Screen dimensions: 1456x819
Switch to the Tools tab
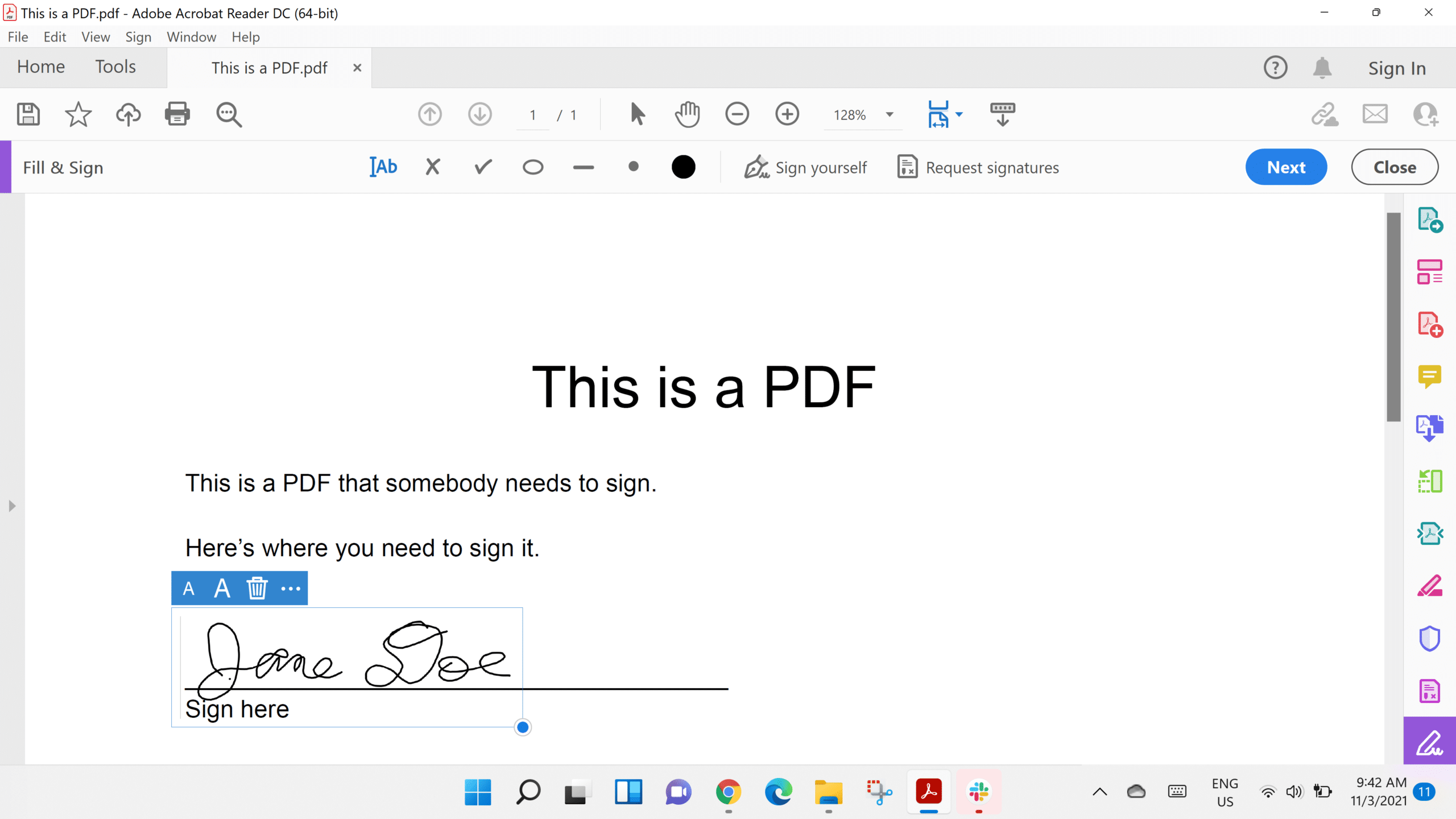(x=115, y=67)
